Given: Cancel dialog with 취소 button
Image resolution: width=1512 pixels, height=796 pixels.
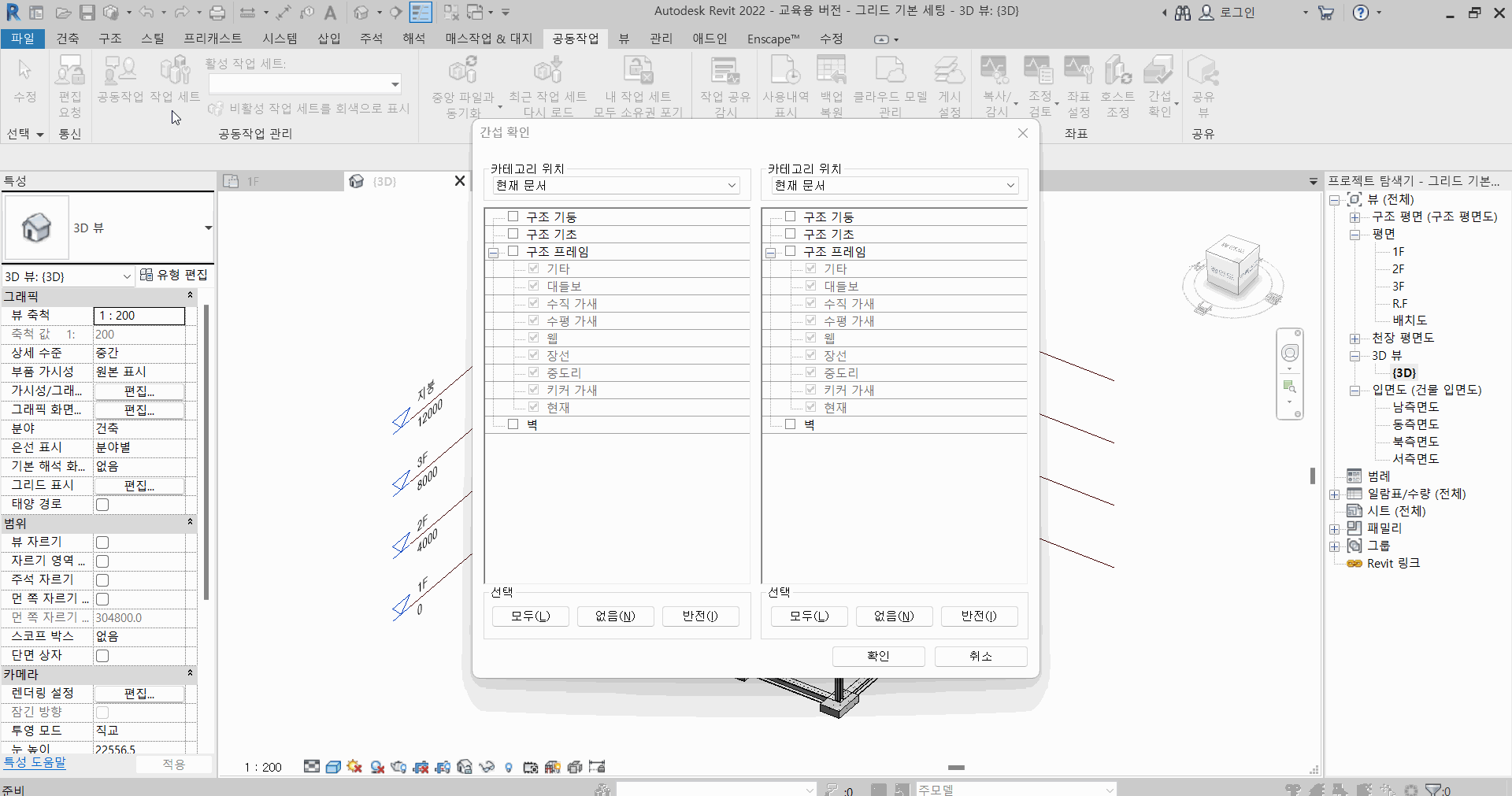Looking at the screenshot, I should (981, 656).
